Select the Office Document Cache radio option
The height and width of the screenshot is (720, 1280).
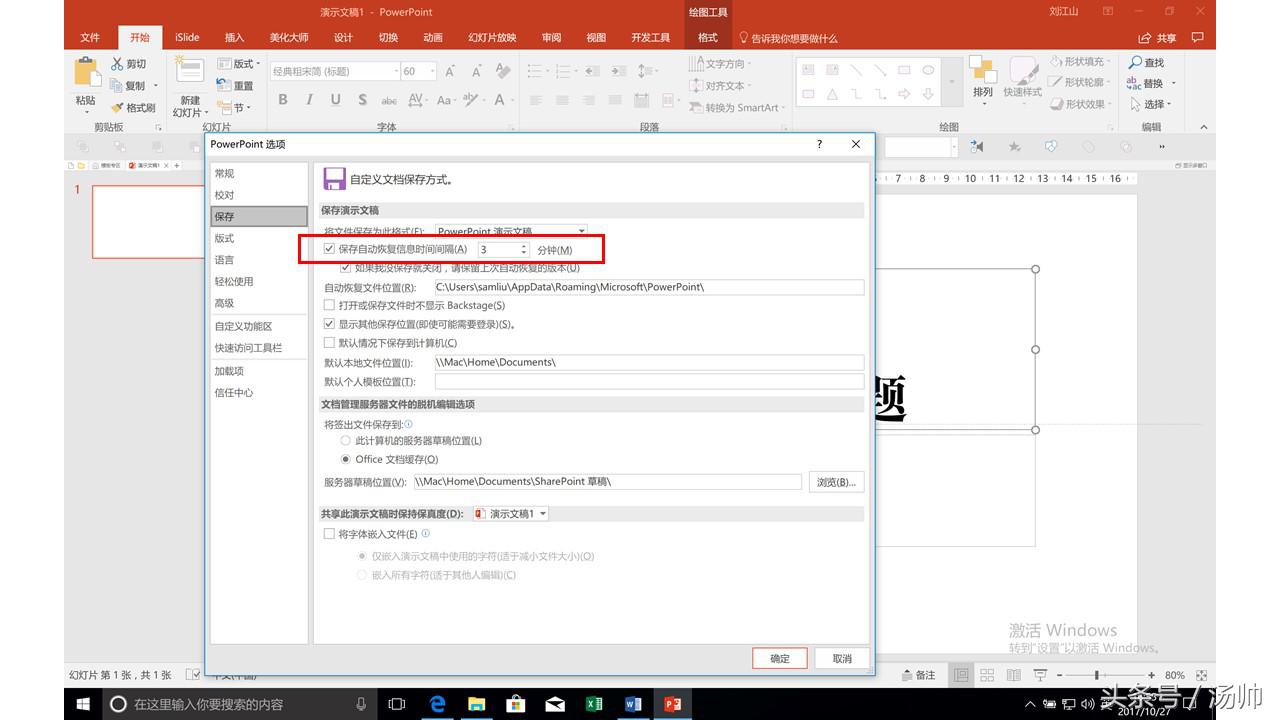[346, 459]
